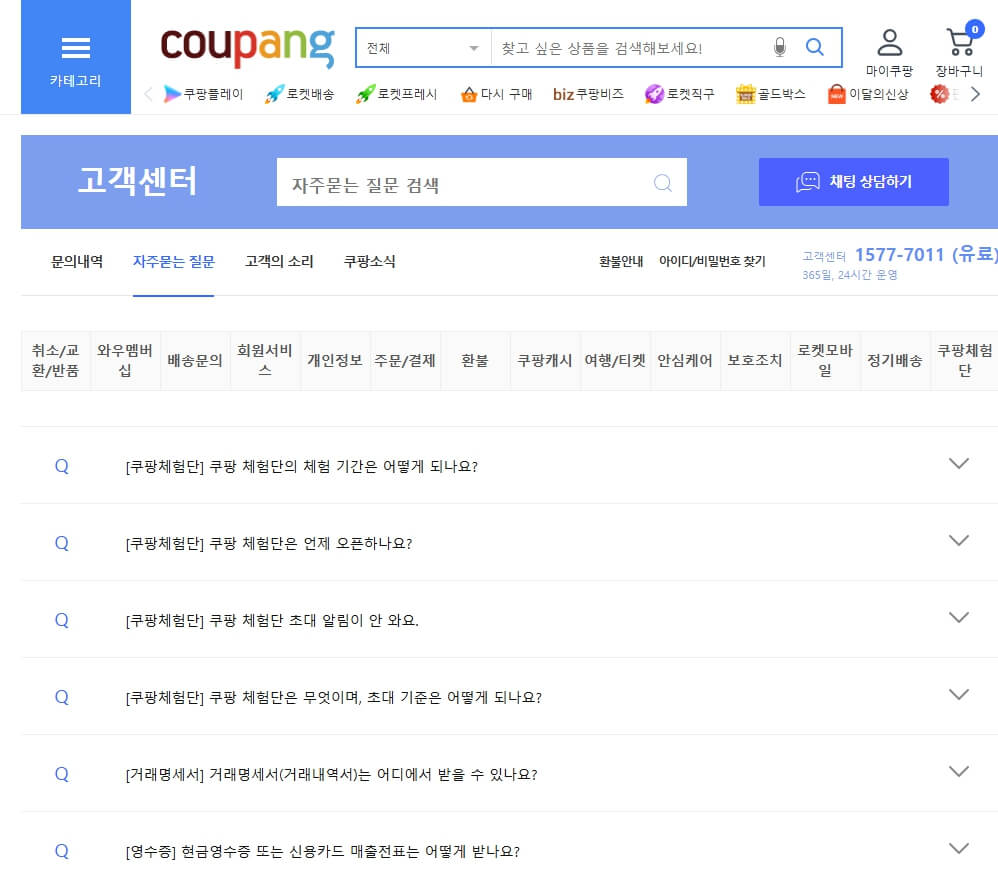Select 환불 FAQ category

475,360
